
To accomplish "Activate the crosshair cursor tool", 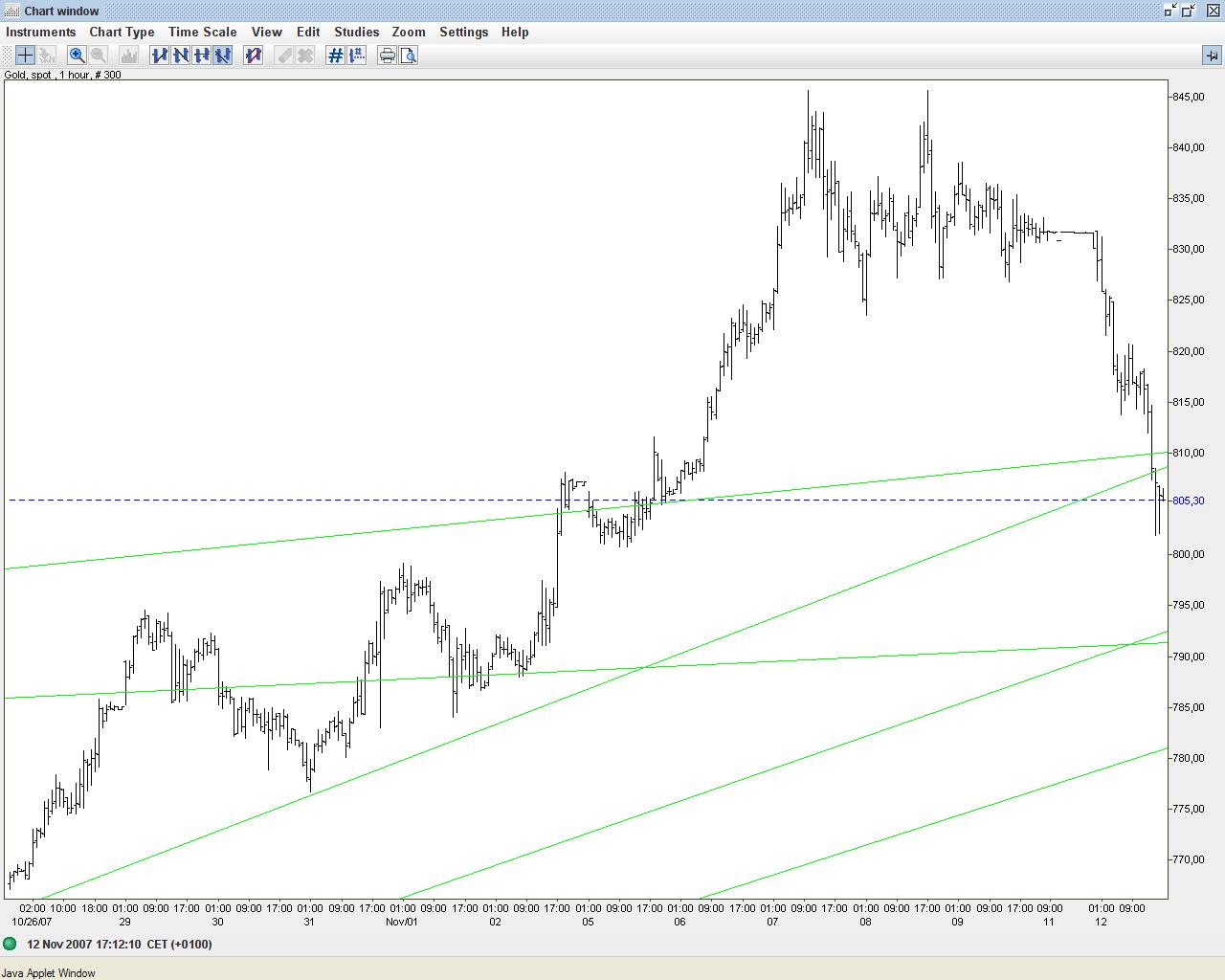I will pos(25,56).
